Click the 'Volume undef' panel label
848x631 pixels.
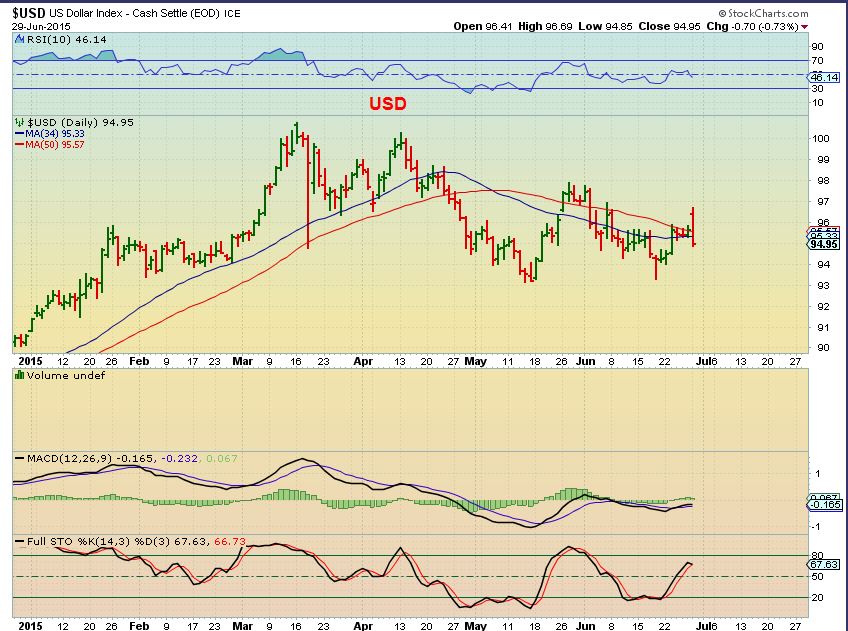(x=65, y=375)
